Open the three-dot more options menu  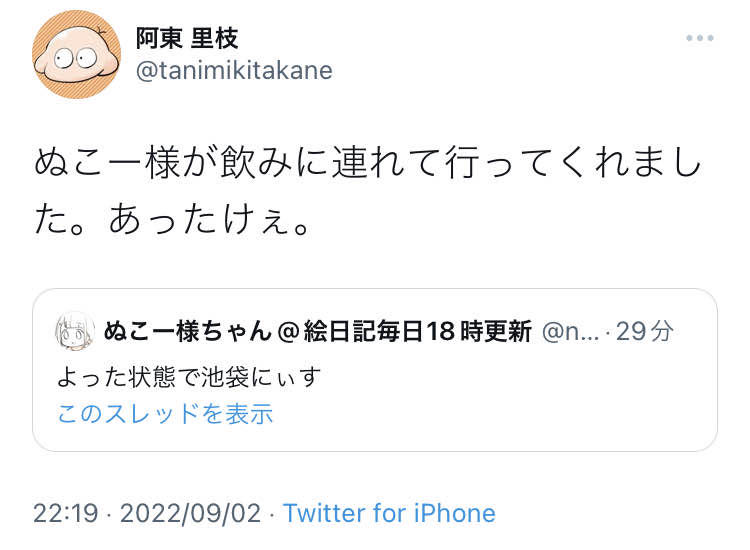[699, 38]
